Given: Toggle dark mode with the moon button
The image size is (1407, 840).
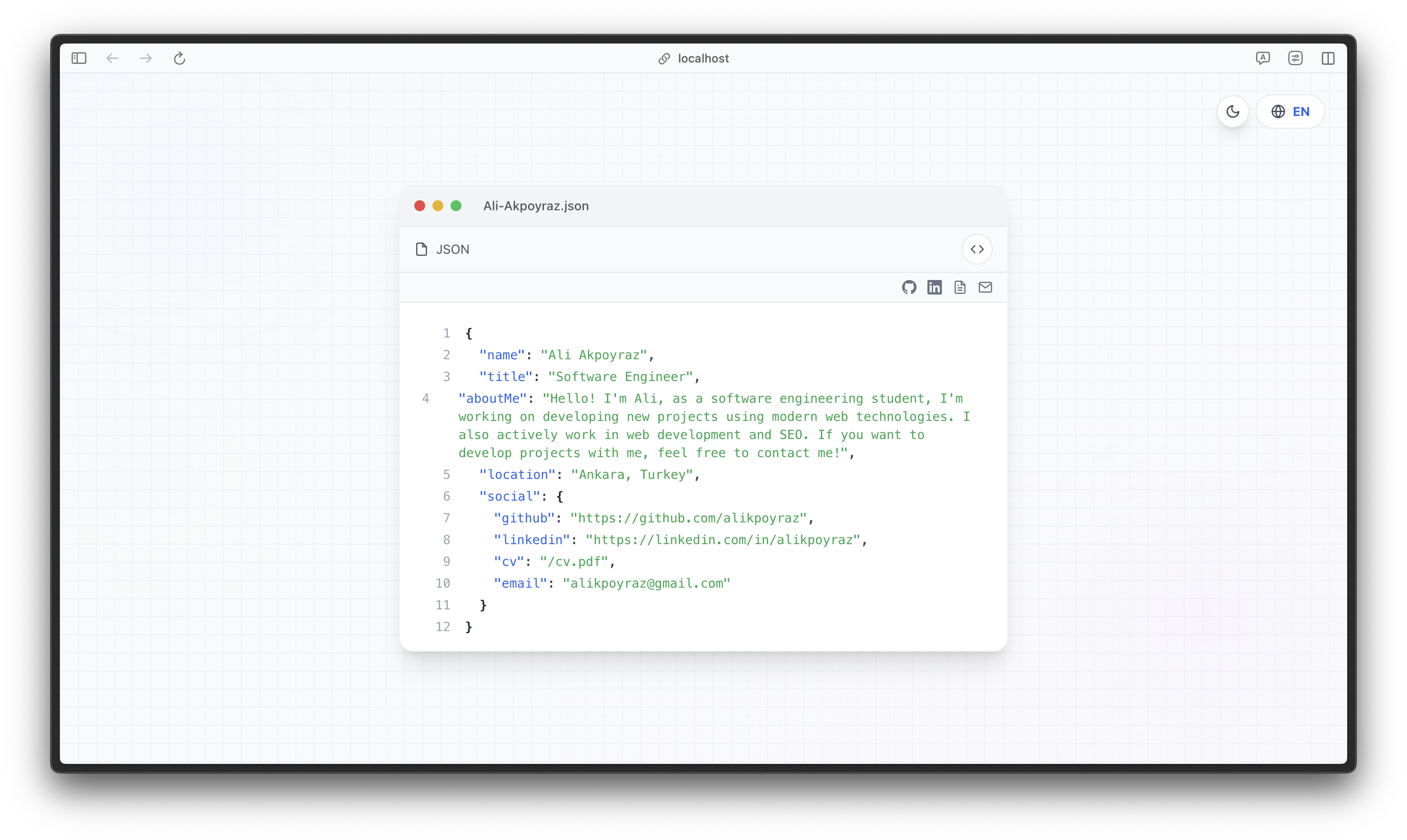Looking at the screenshot, I should (x=1232, y=111).
